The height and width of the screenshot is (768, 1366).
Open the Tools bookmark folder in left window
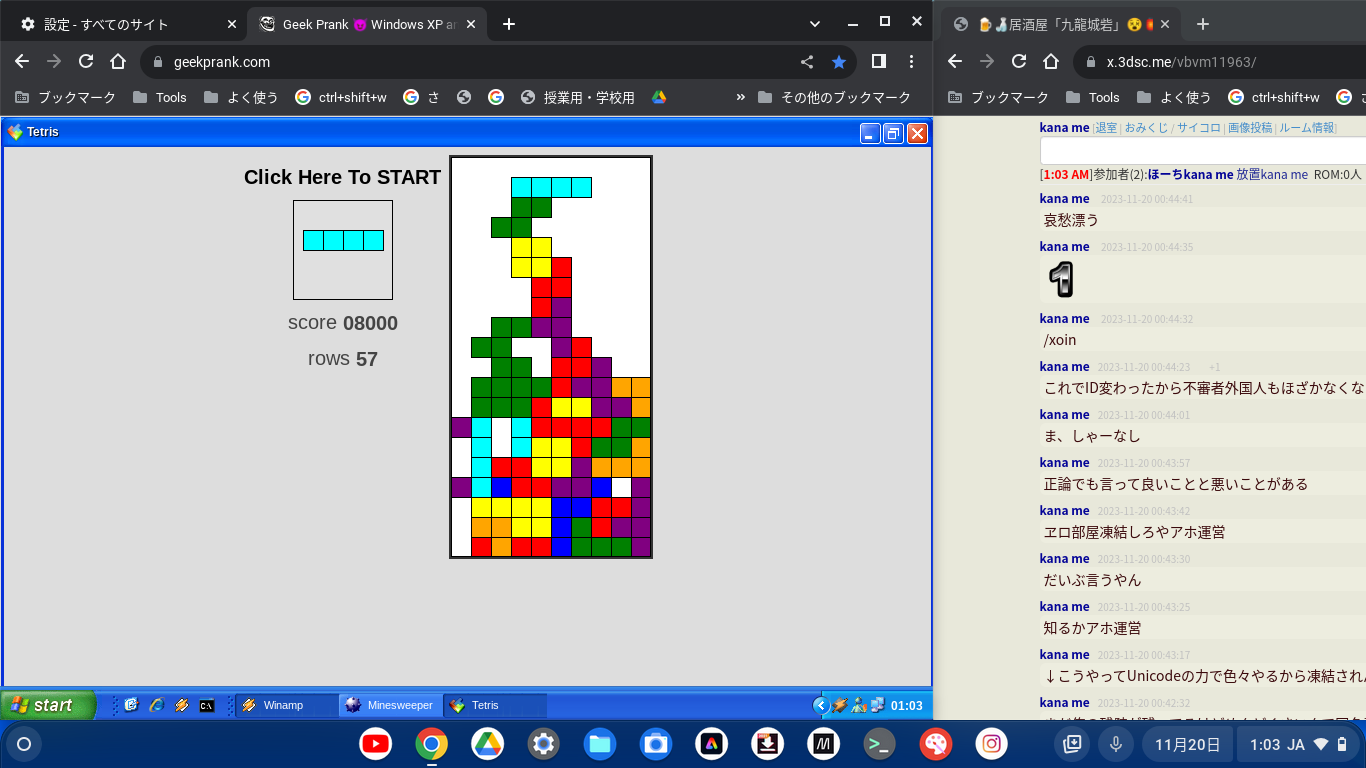(x=161, y=97)
